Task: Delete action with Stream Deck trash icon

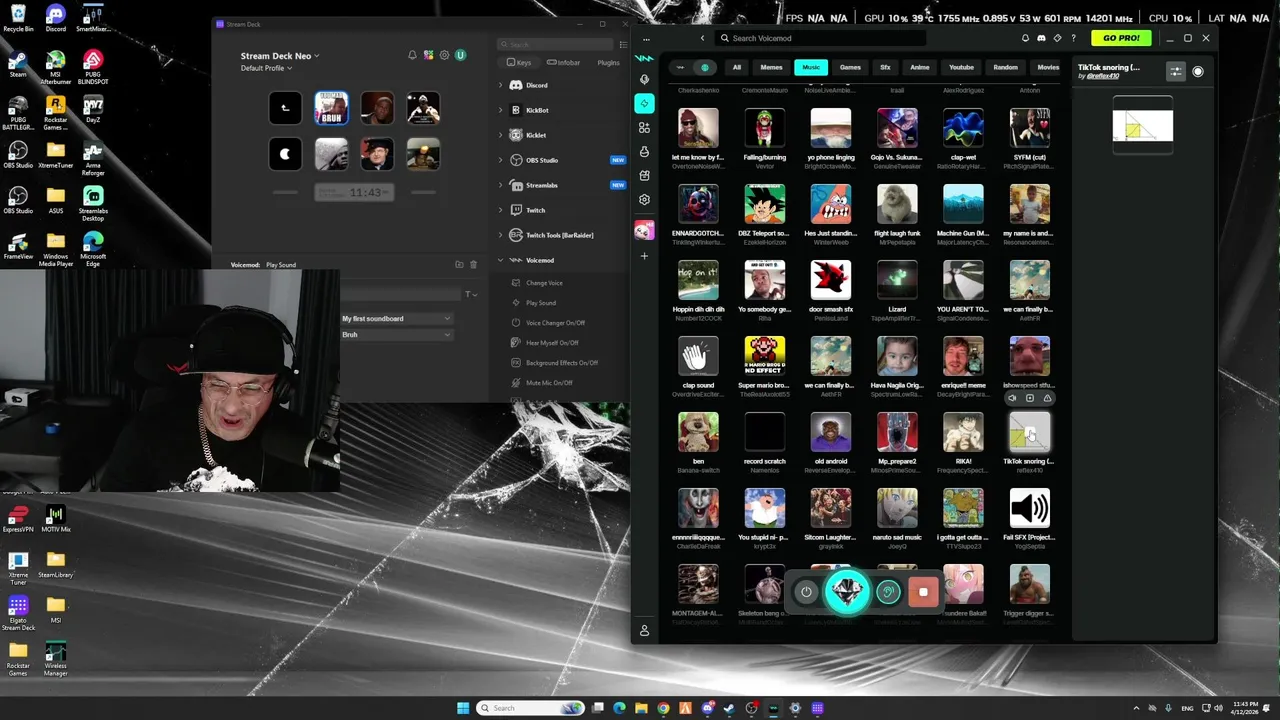Action: coord(474,265)
